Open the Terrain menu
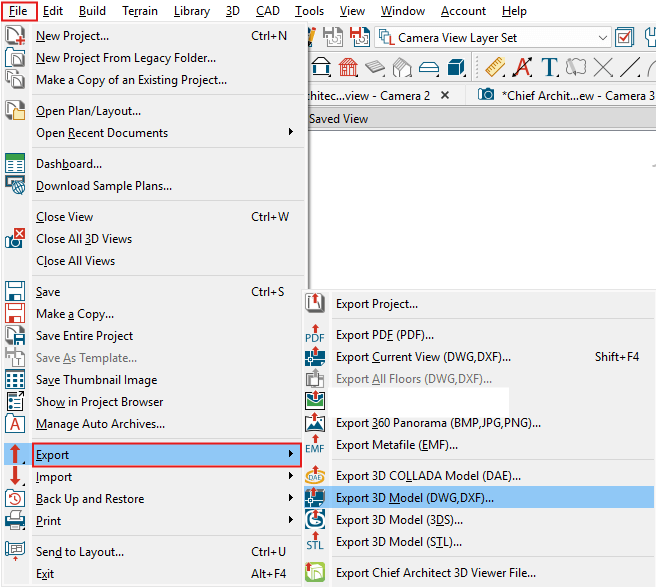 tap(140, 11)
